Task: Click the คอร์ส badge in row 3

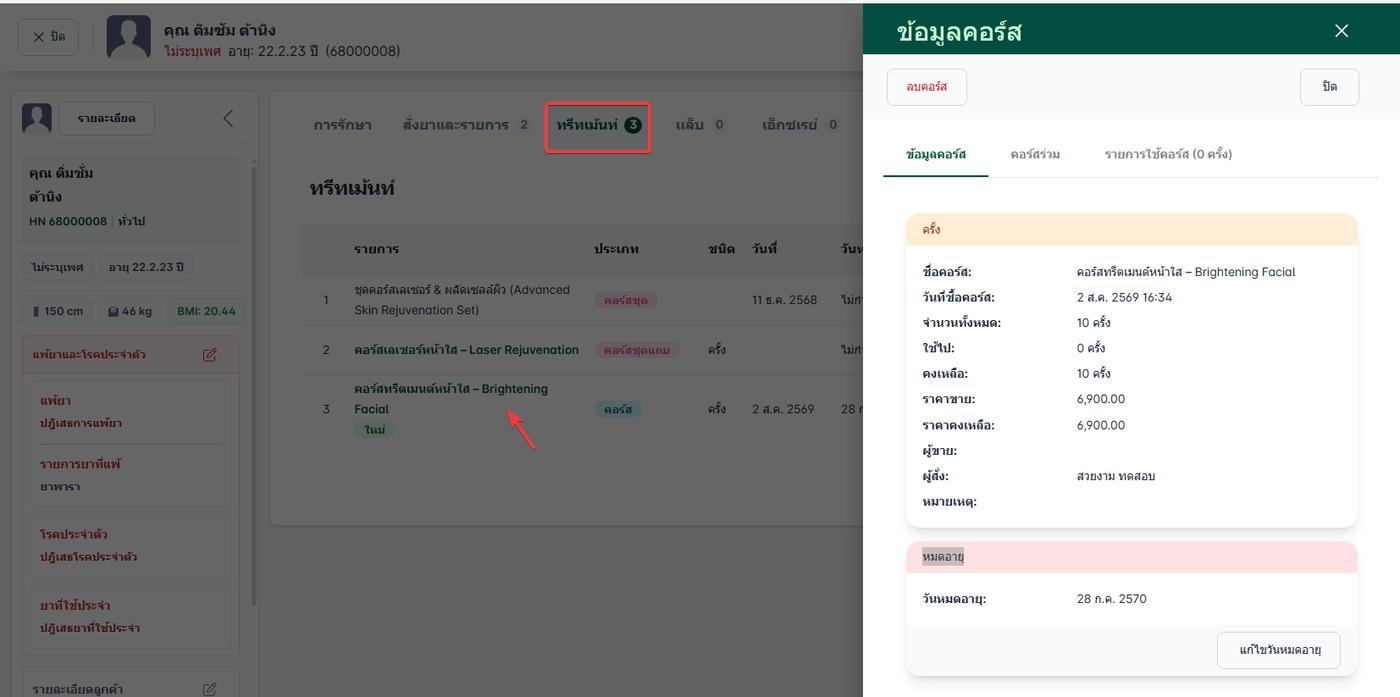Action: [x=618, y=409]
